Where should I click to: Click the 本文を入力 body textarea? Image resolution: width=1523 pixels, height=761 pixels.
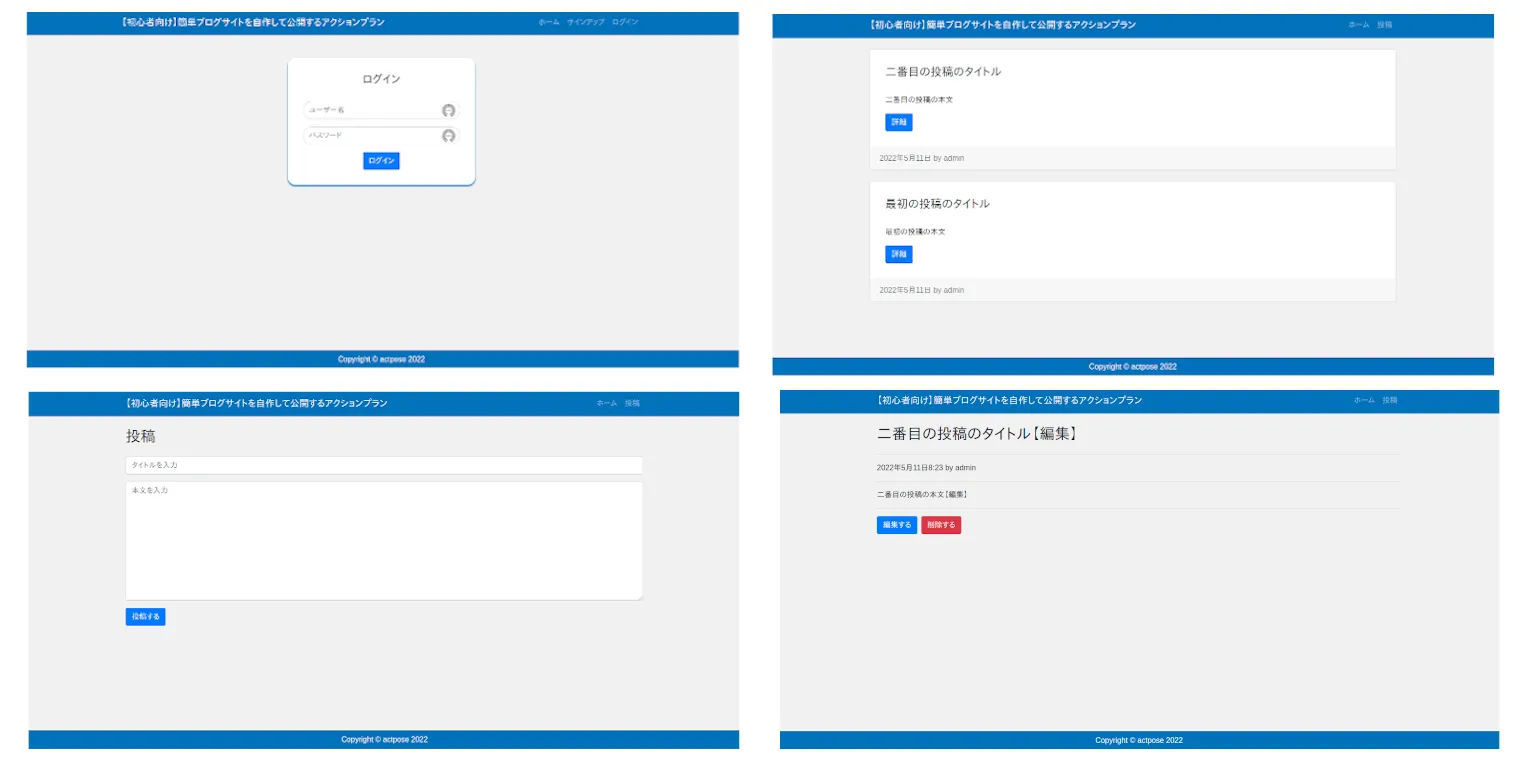click(384, 540)
